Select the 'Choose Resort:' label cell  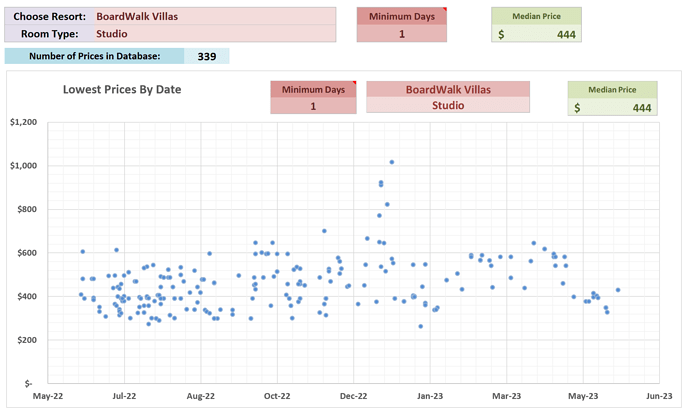(49, 17)
